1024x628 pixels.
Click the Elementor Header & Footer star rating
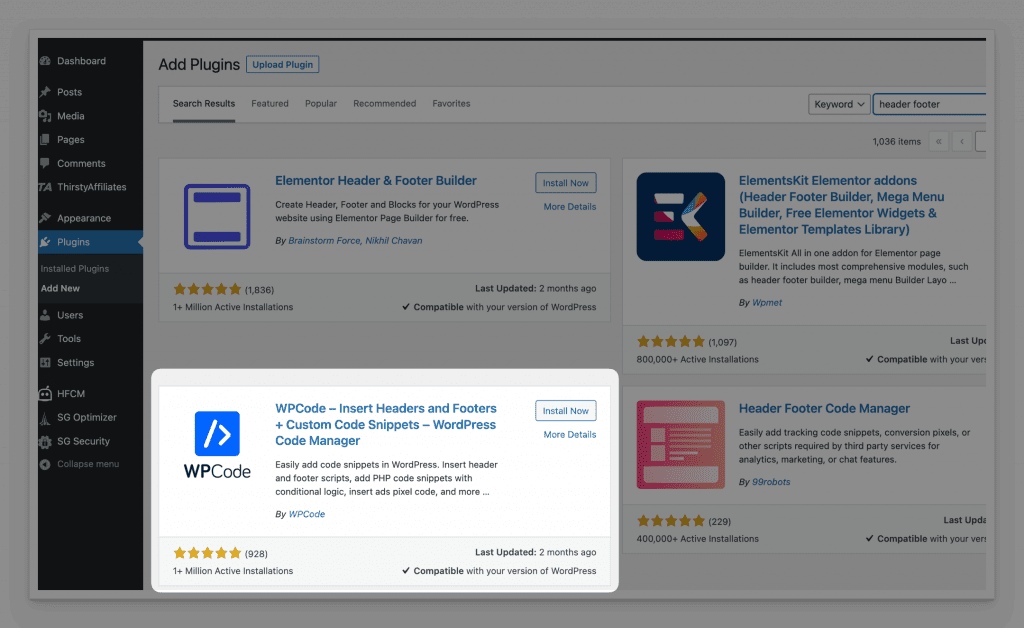point(207,289)
